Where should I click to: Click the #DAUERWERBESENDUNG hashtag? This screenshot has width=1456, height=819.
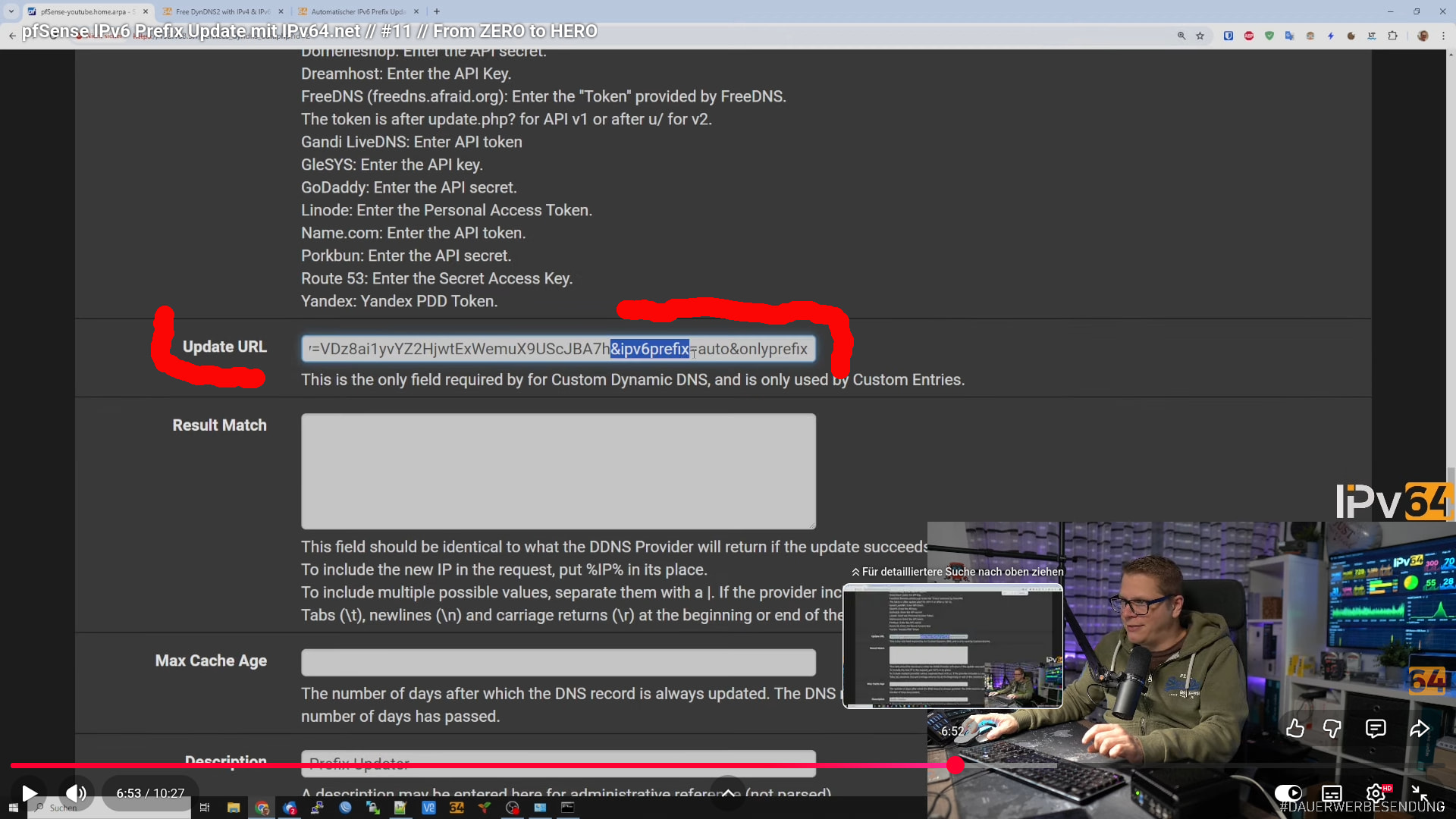[x=1362, y=807]
